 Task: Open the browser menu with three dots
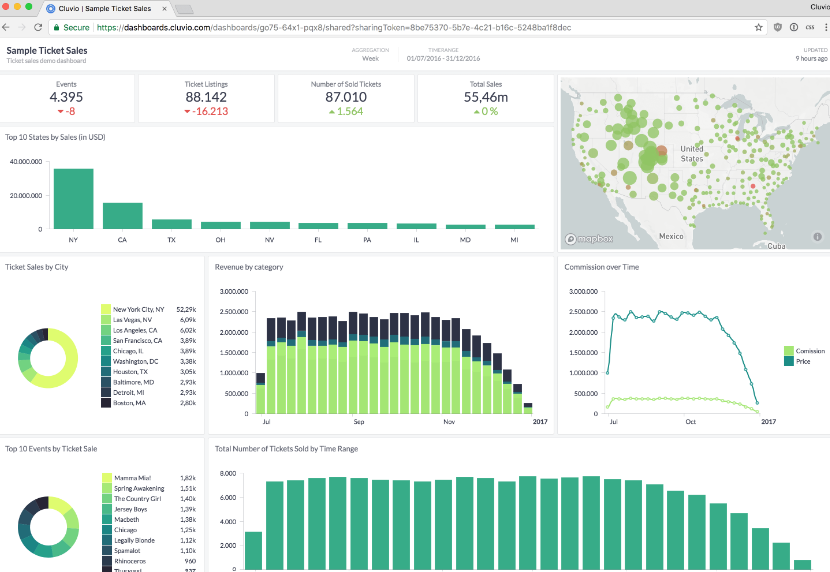[826, 28]
